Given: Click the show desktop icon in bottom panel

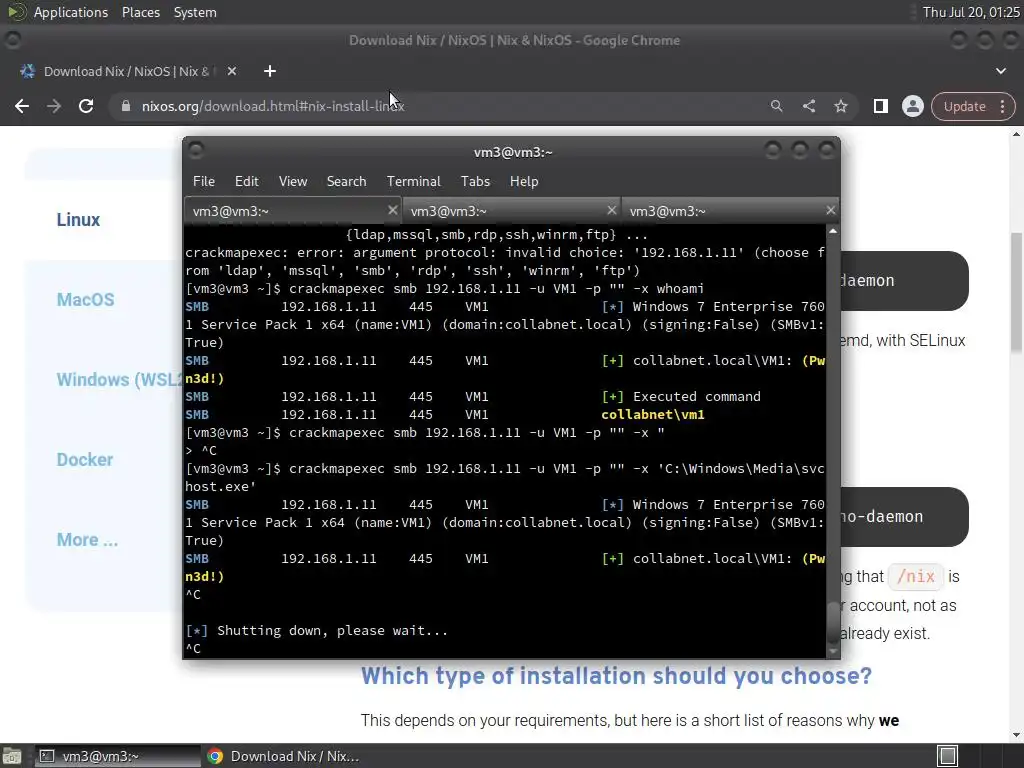Looking at the screenshot, I should coord(12,756).
